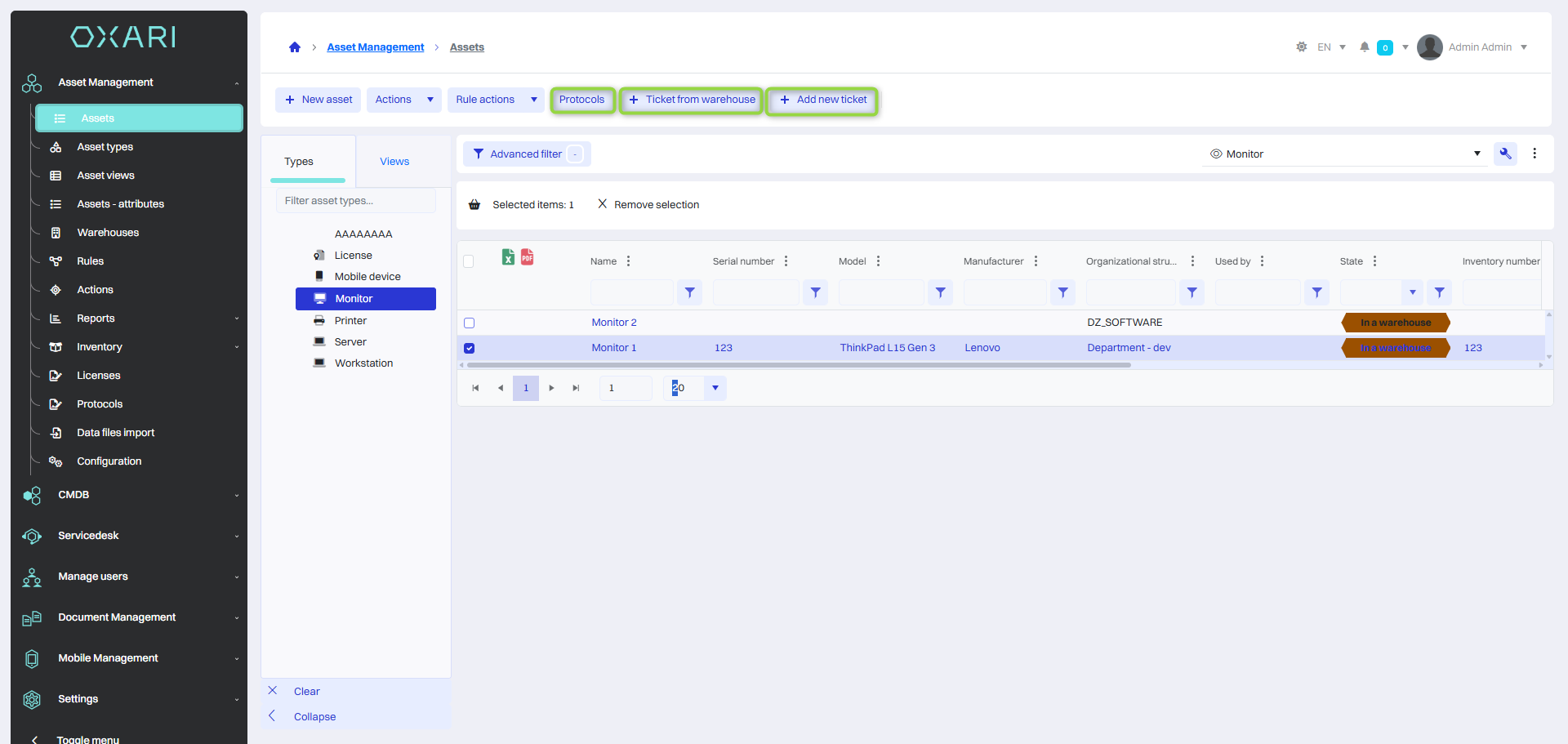The width and height of the screenshot is (1568, 744).
Task: Click the Ticket from warehouse button
Action: [x=692, y=100]
